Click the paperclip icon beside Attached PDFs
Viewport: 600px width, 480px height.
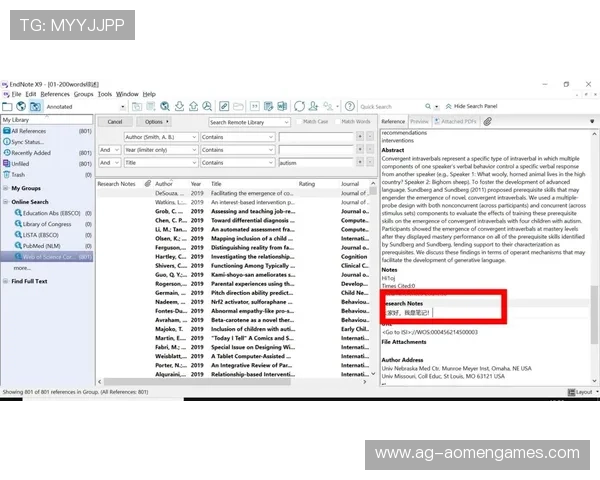point(487,121)
